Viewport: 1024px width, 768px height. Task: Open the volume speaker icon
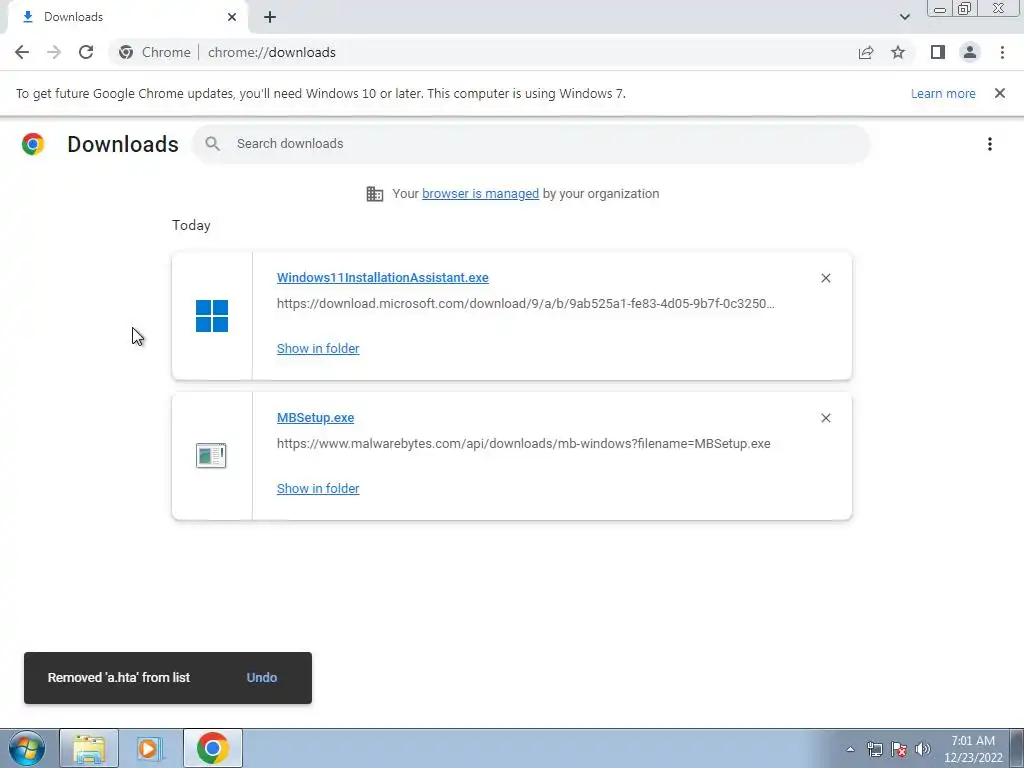click(x=923, y=749)
